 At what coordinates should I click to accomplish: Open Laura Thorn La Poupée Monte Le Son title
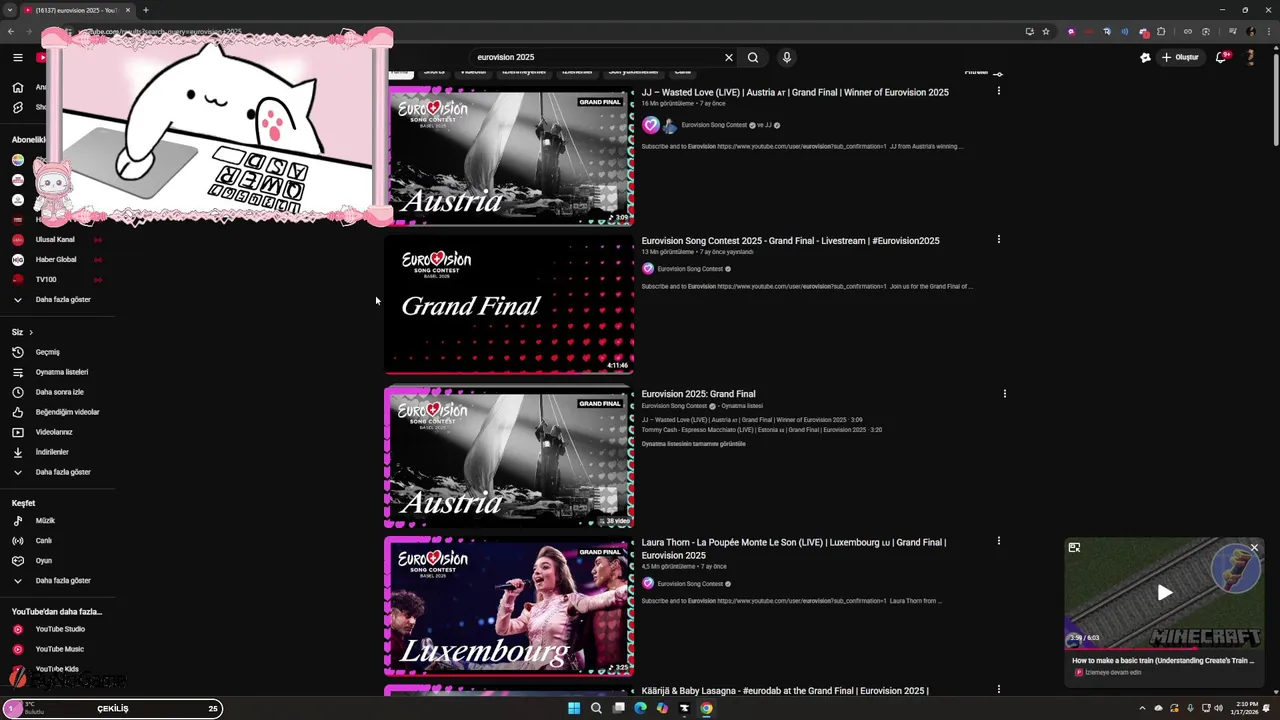(794, 549)
